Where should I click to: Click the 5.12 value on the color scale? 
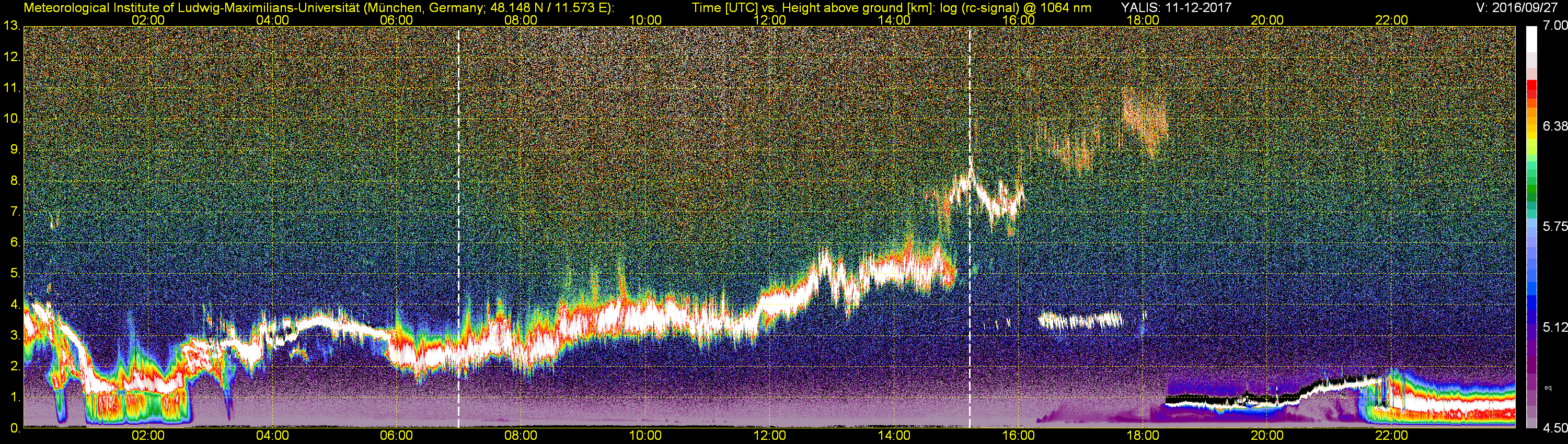[1554, 327]
